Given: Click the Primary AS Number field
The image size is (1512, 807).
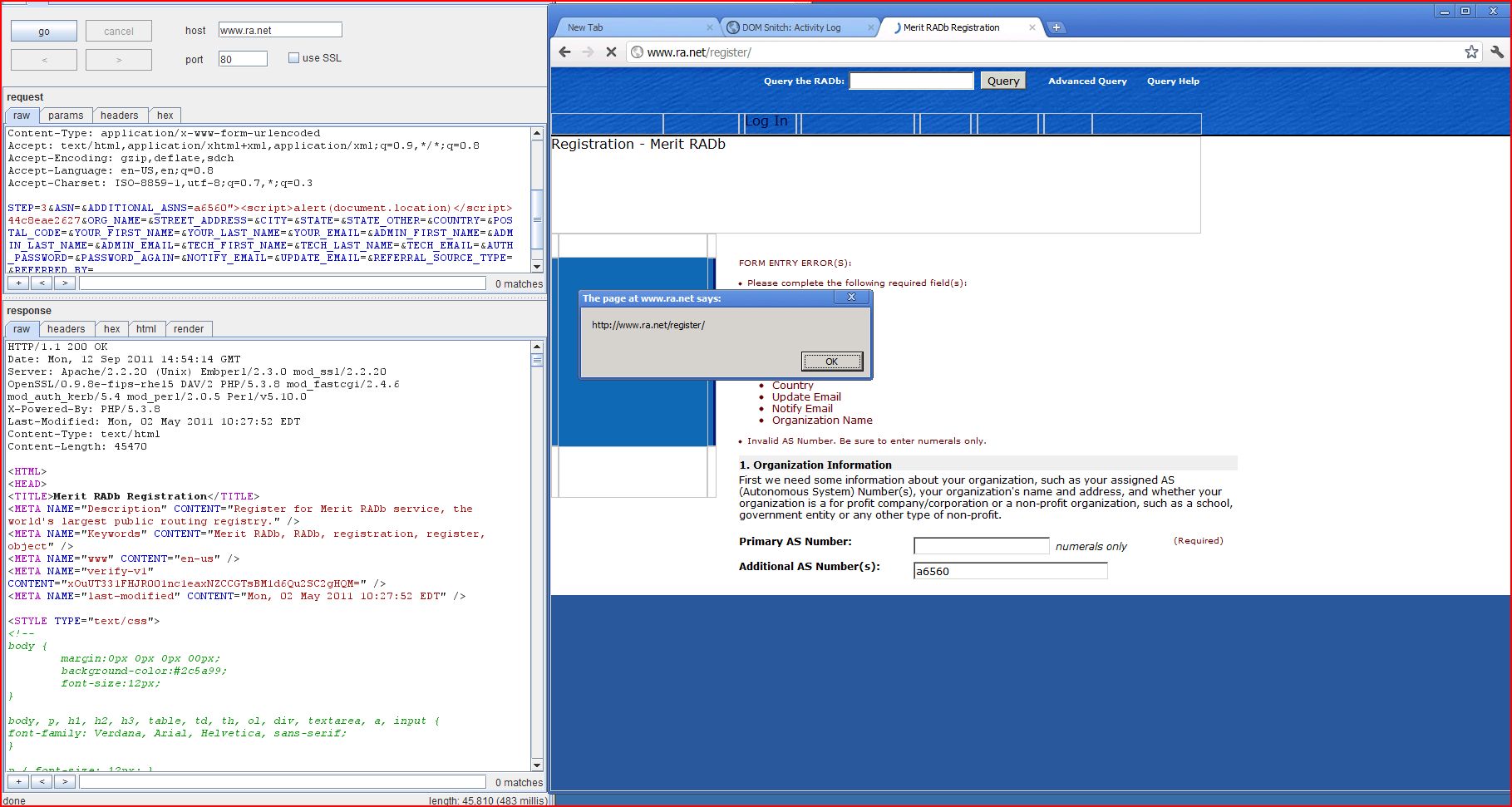Looking at the screenshot, I should (981, 545).
